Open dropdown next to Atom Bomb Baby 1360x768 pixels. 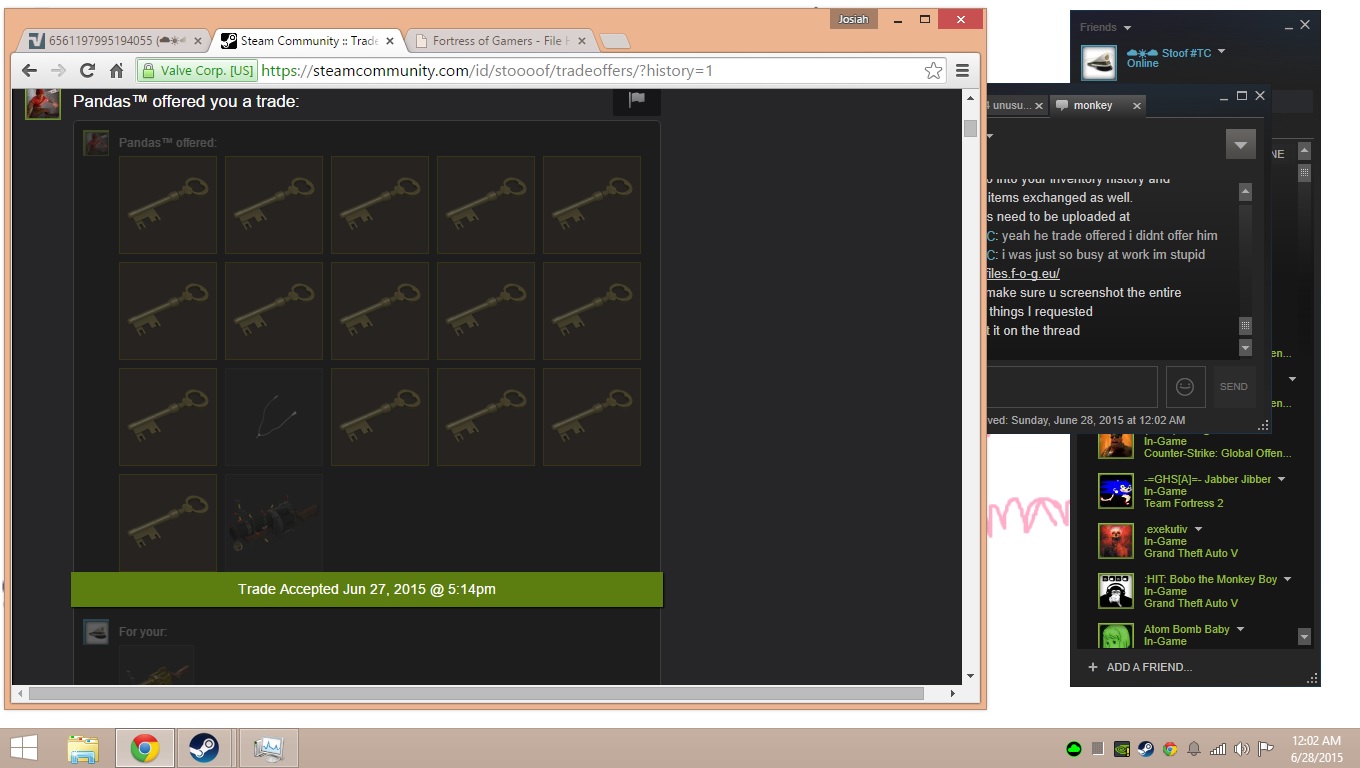[x=1240, y=629]
